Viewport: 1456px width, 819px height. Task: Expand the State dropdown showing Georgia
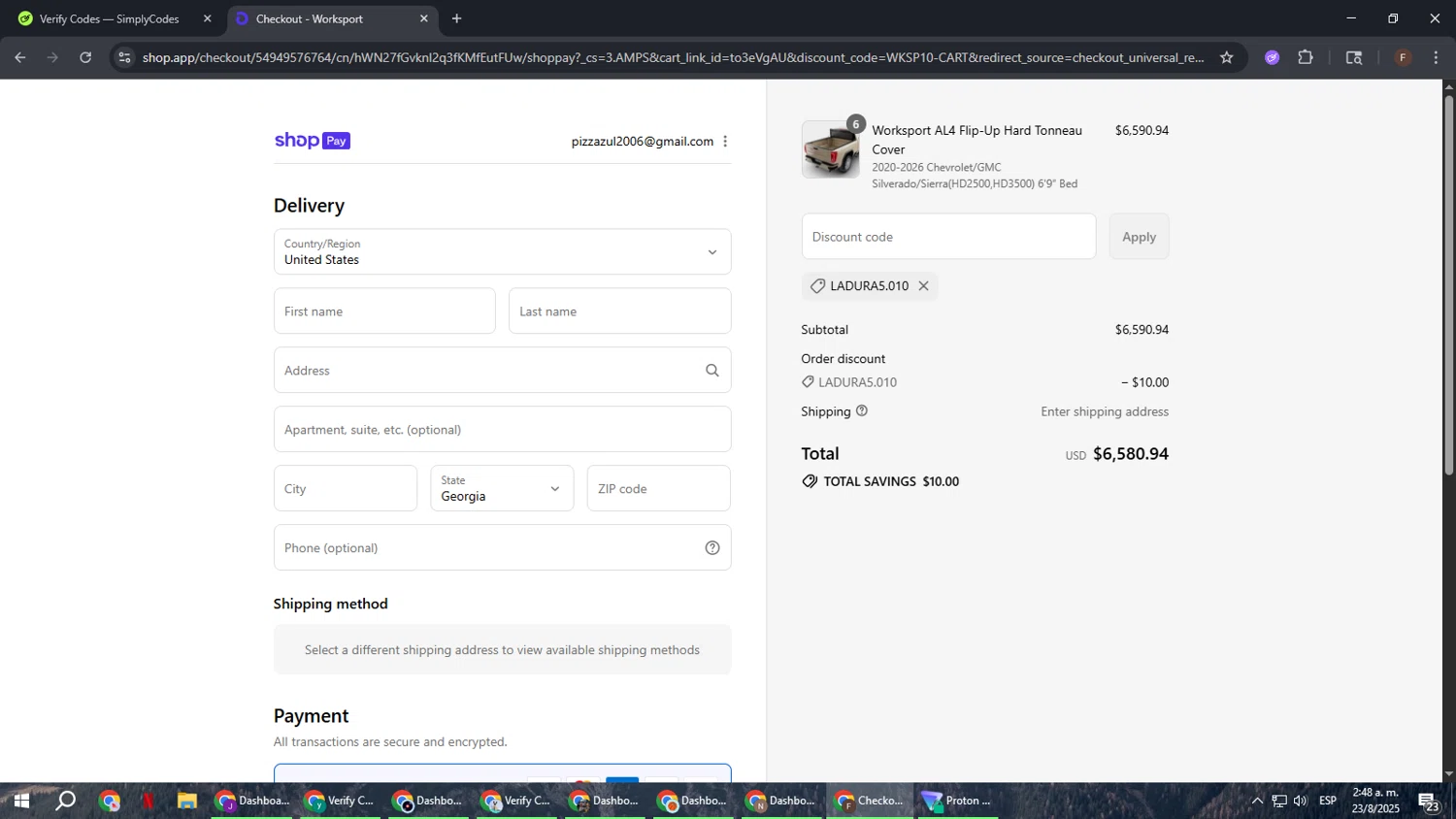point(502,488)
